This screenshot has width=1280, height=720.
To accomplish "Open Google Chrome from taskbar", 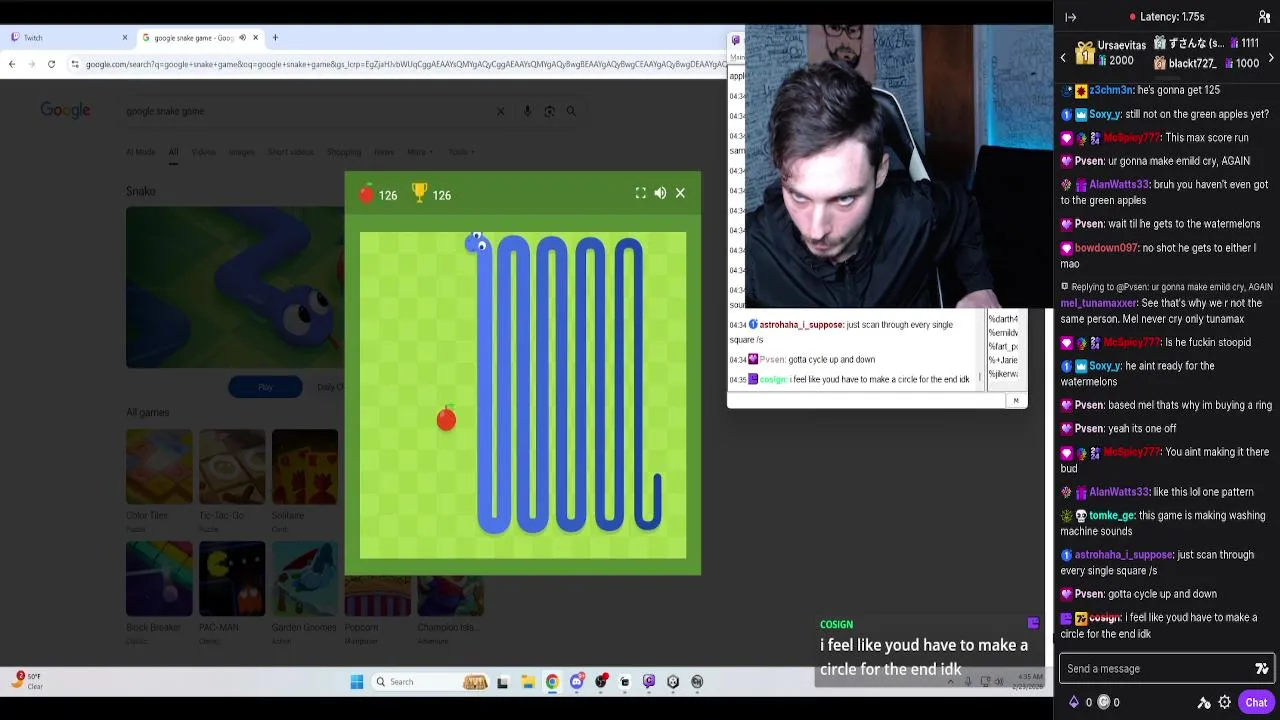I will pyautogui.click(x=552, y=682).
